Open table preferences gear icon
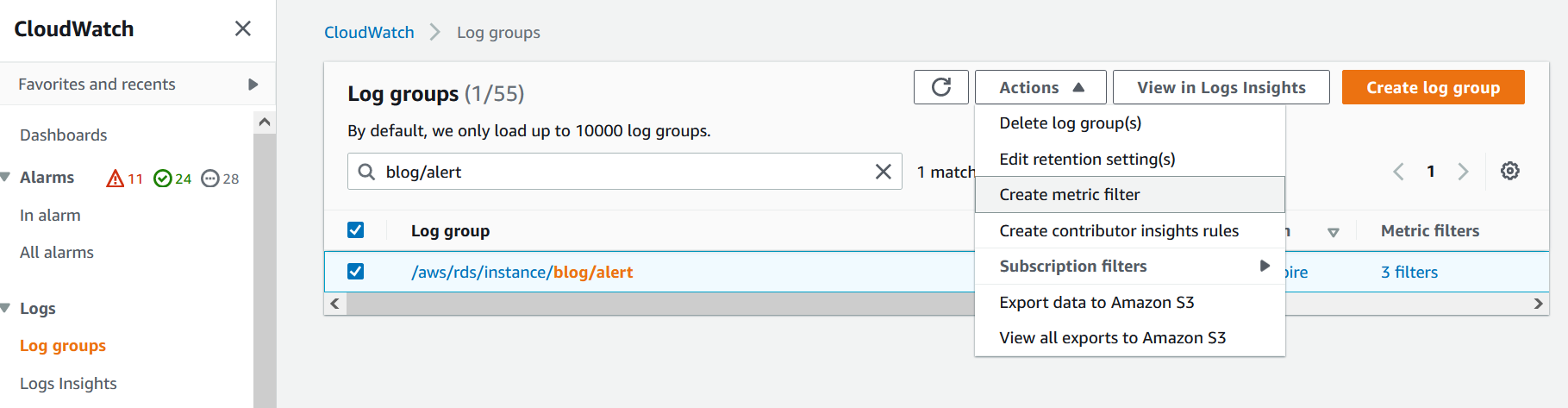1568x408 pixels. (x=1509, y=171)
